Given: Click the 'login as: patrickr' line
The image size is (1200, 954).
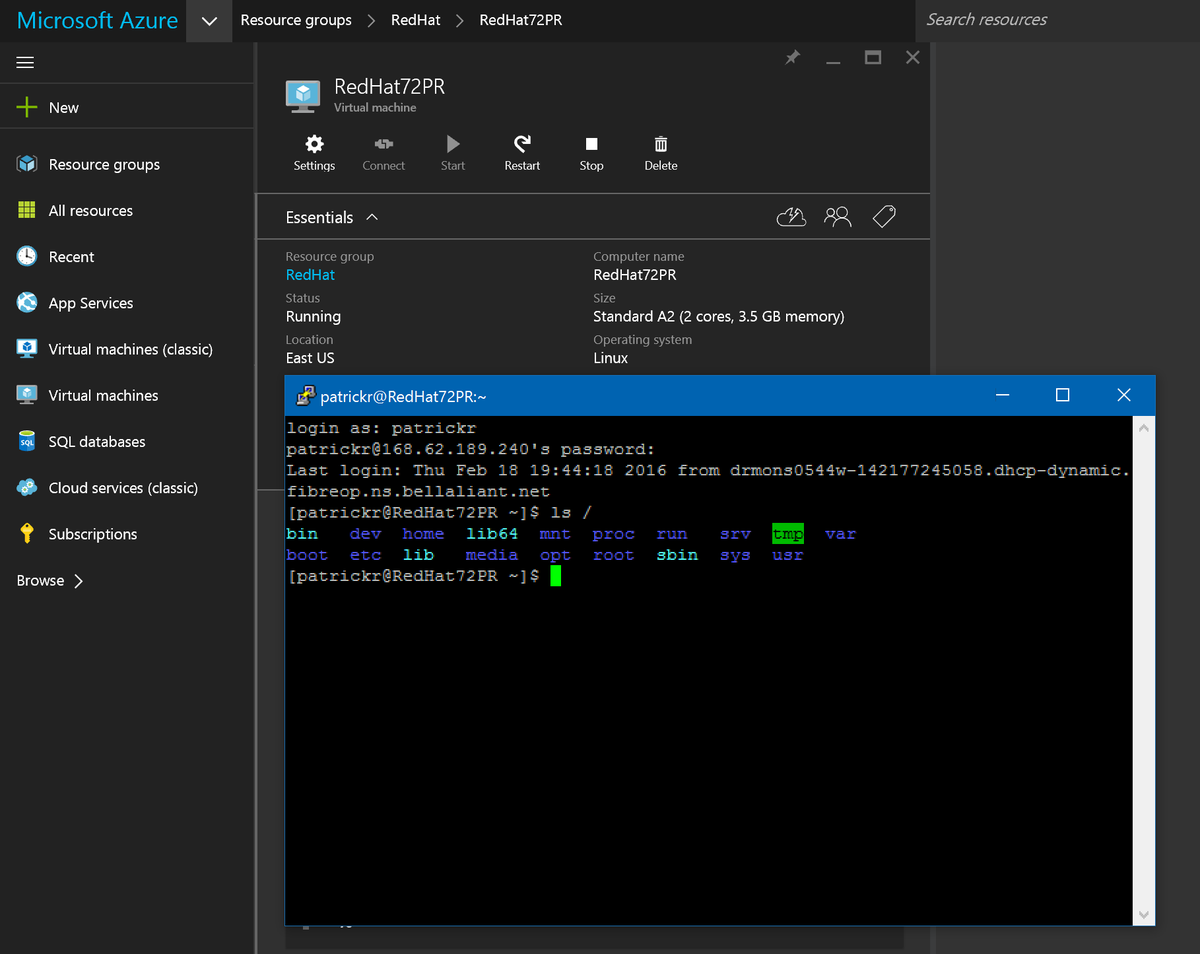Looking at the screenshot, I should tap(381, 428).
